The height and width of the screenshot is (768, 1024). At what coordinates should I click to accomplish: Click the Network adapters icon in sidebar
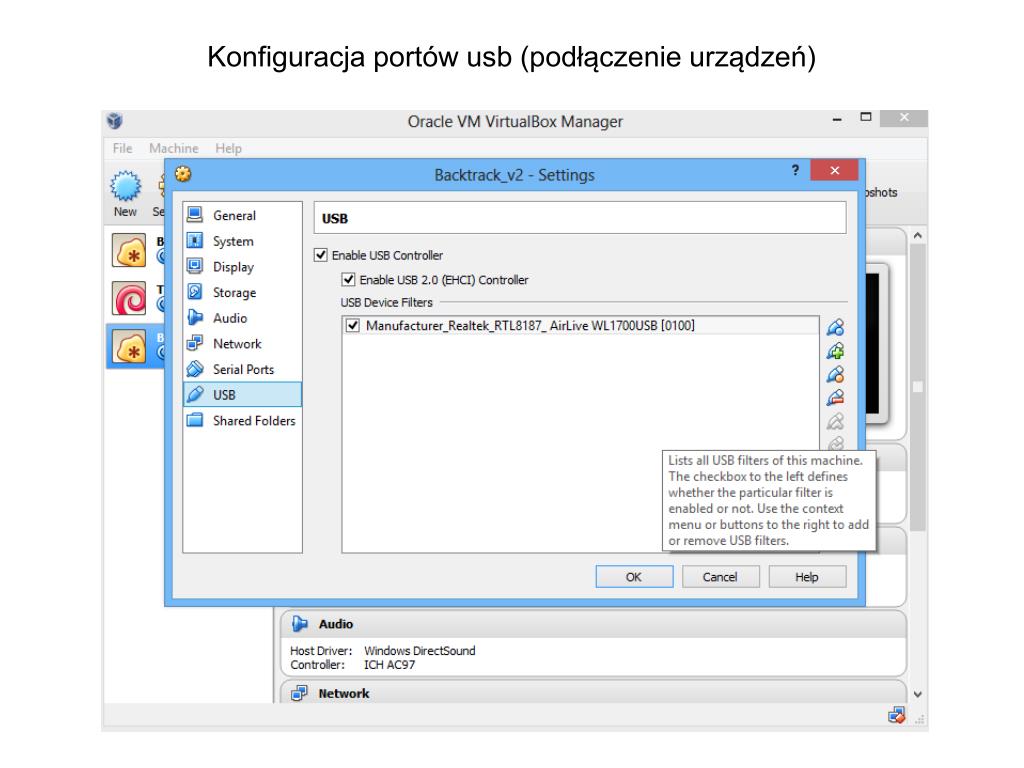click(x=195, y=343)
